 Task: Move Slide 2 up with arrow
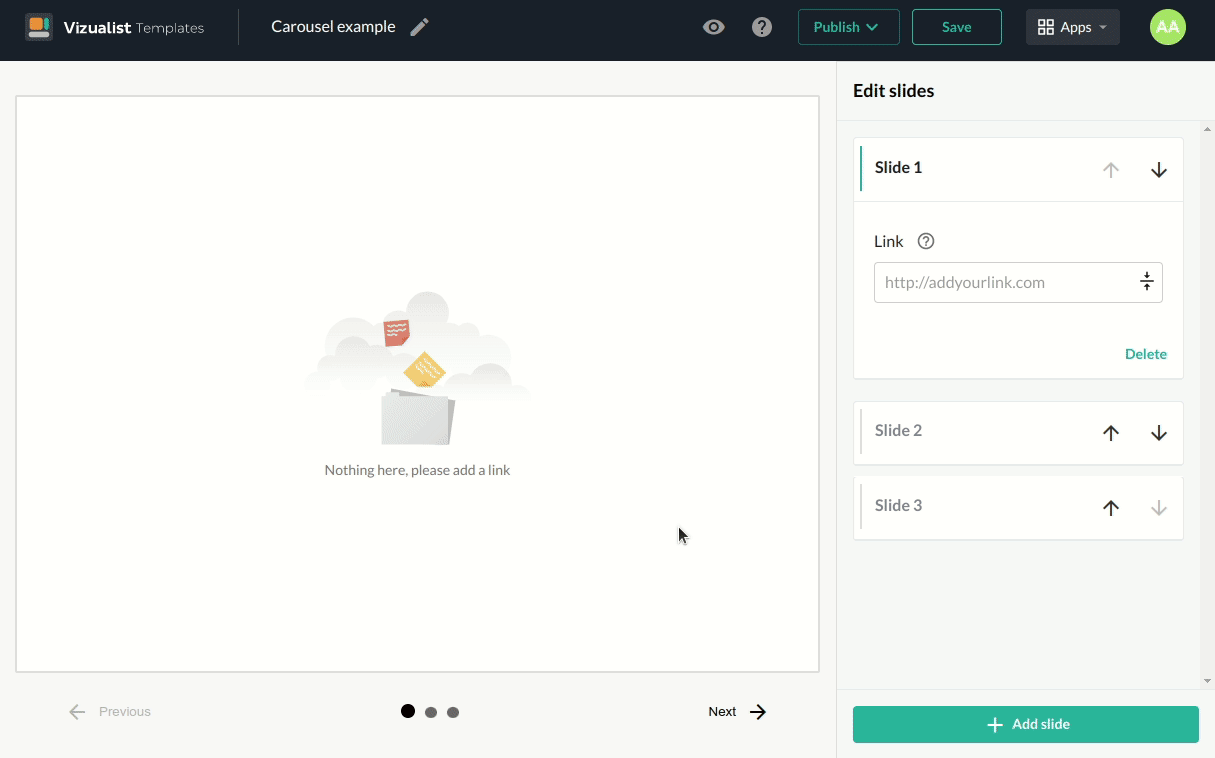click(1110, 433)
